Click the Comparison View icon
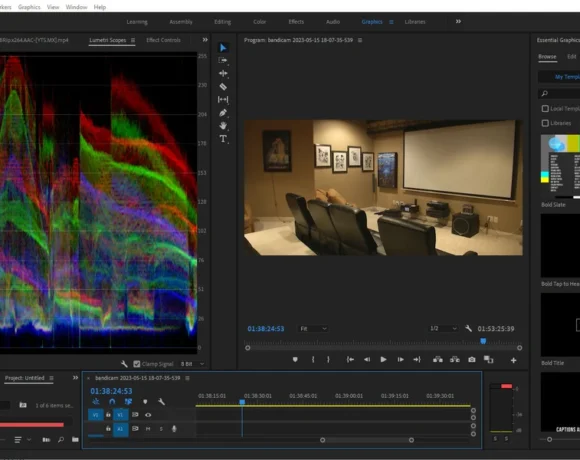 pyautogui.click(x=489, y=359)
